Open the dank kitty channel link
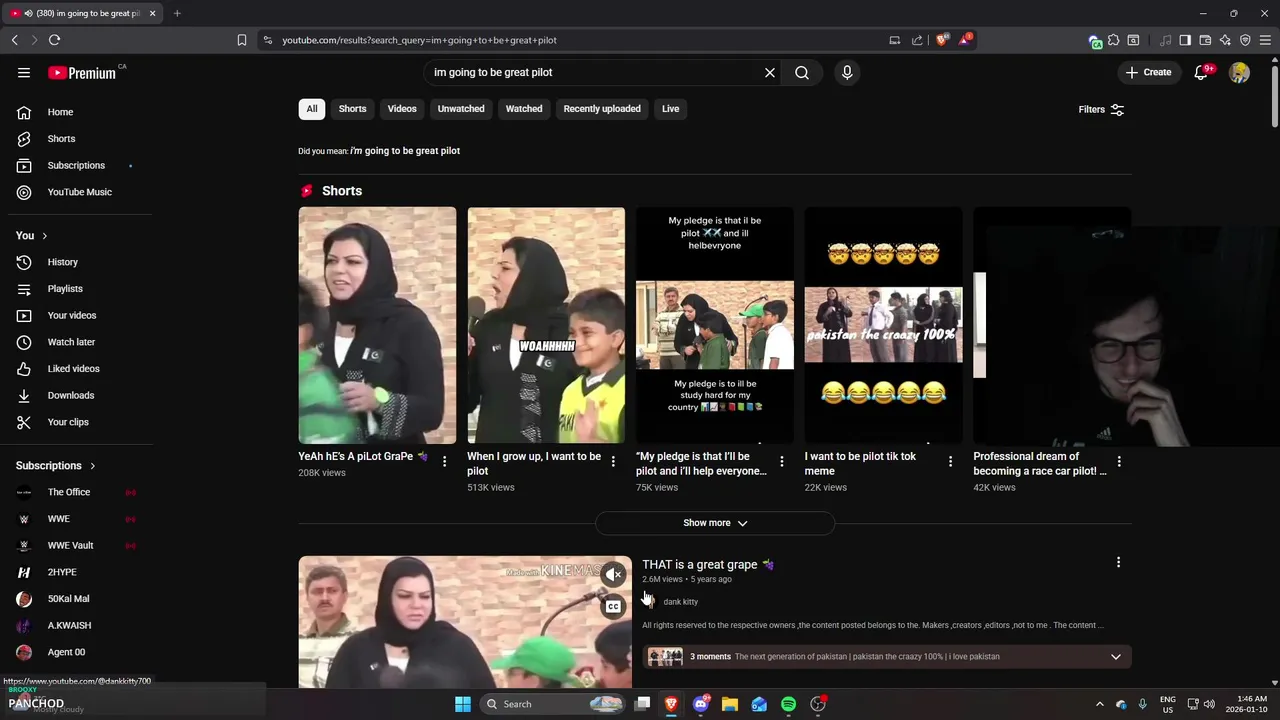 click(x=680, y=602)
